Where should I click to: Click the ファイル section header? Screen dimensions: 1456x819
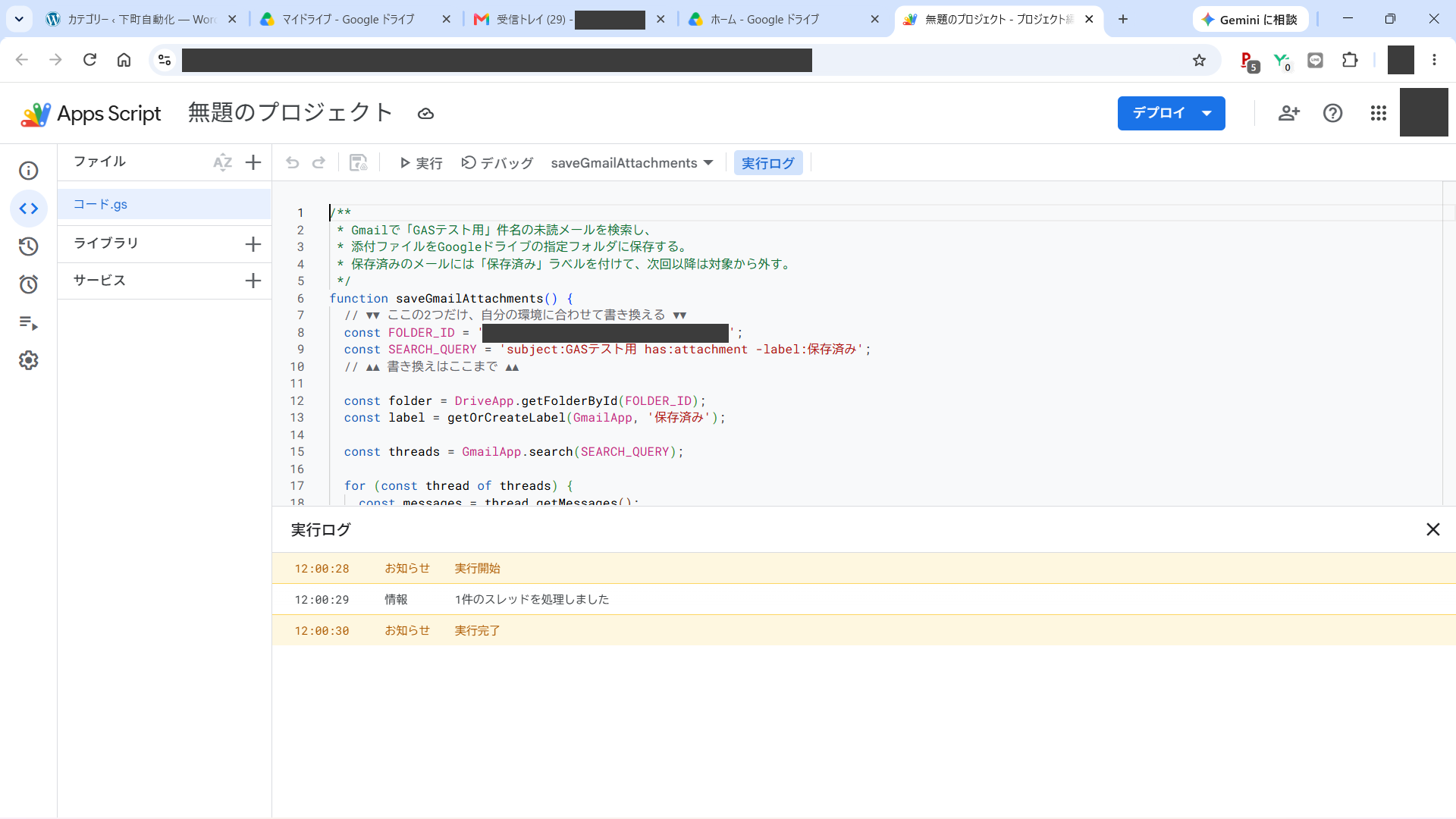tap(99, 162)
